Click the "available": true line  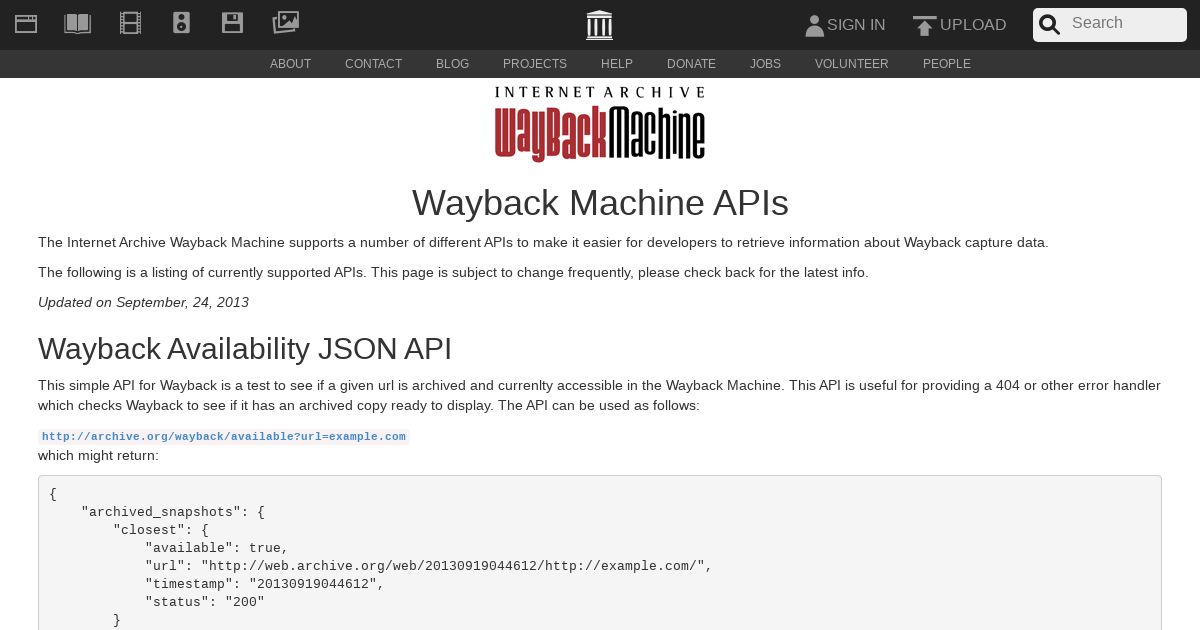(217, 548)
